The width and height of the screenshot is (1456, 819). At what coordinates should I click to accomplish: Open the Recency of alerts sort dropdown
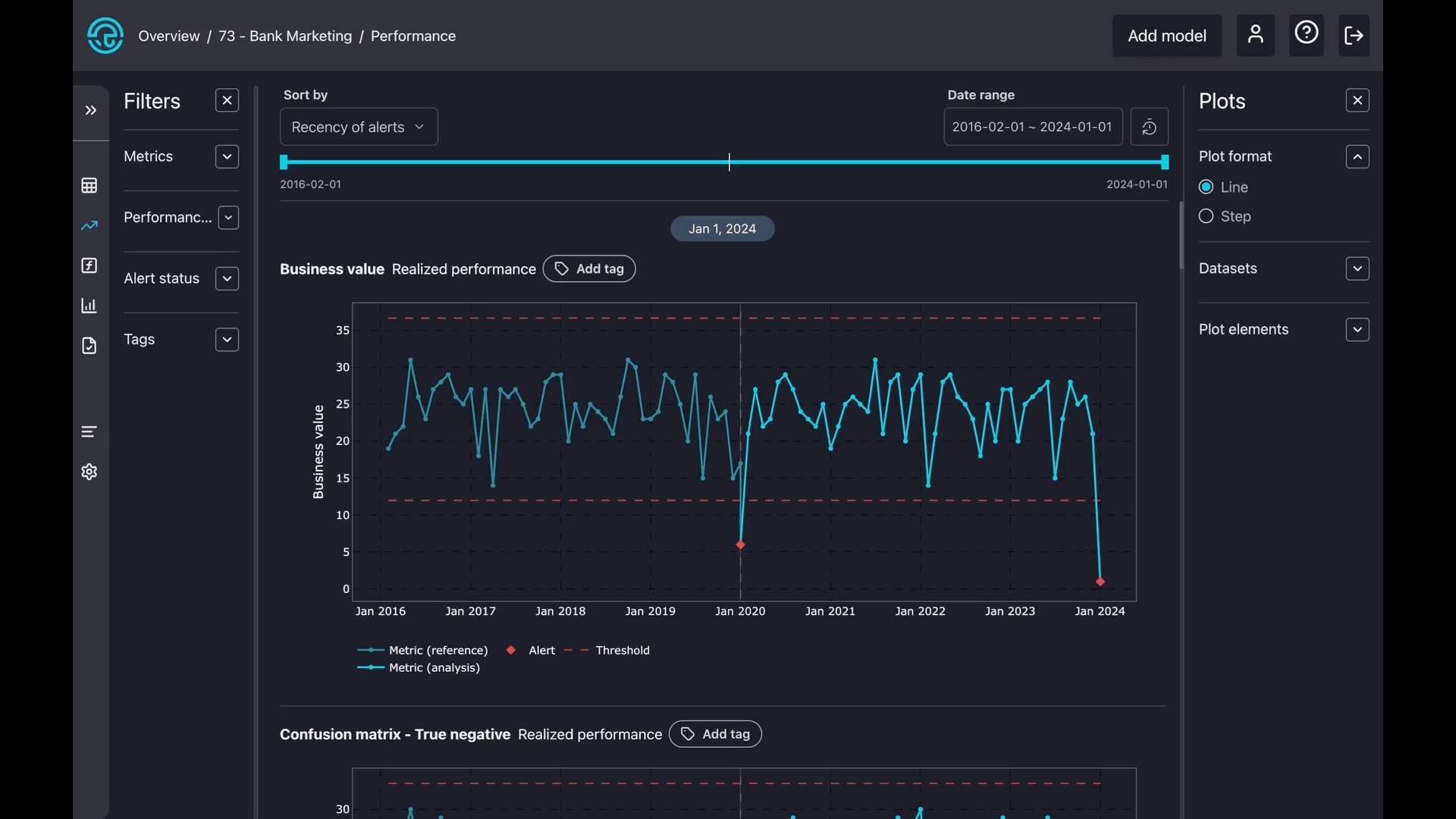(x=358, y=127)
